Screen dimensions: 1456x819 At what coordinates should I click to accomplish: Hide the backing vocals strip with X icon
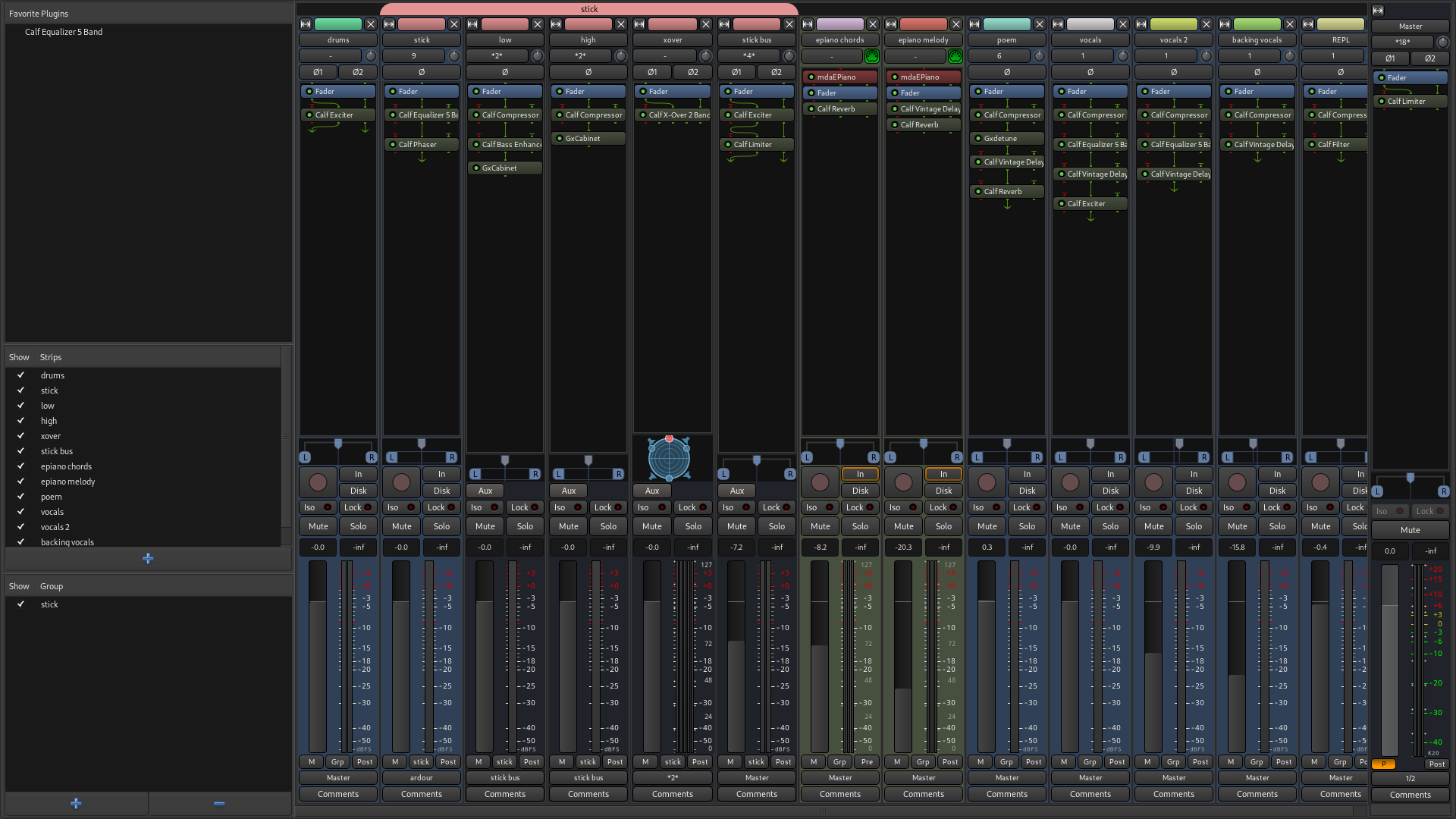pos(1290,24)
